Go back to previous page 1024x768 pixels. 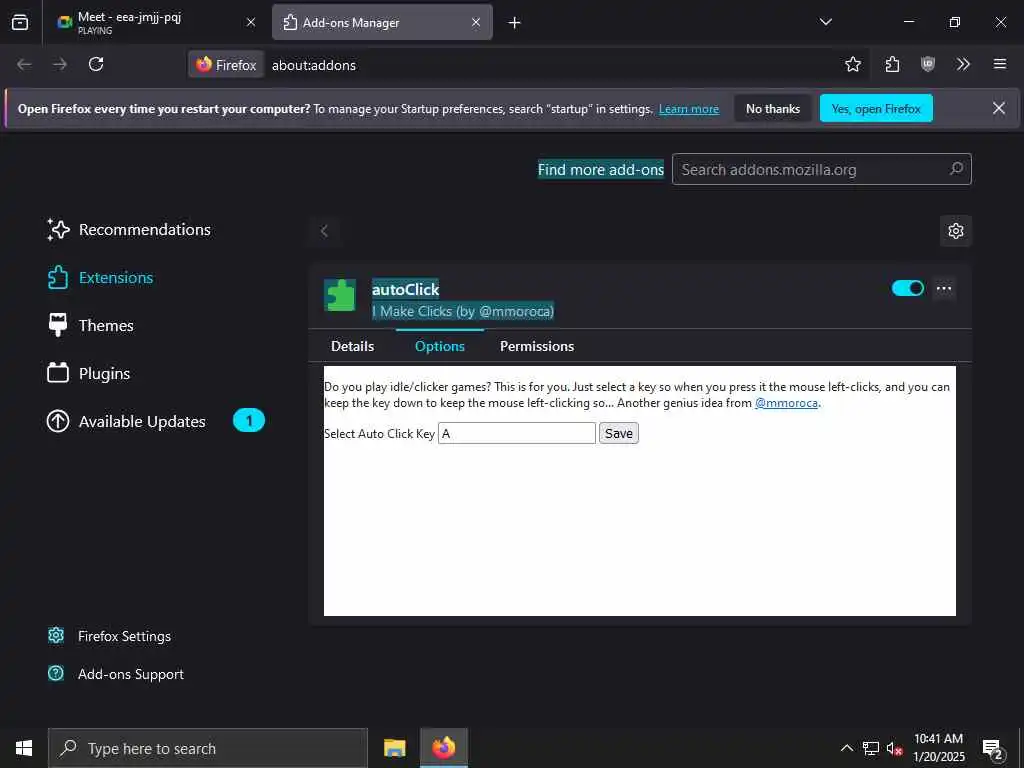tap(24, 64)
